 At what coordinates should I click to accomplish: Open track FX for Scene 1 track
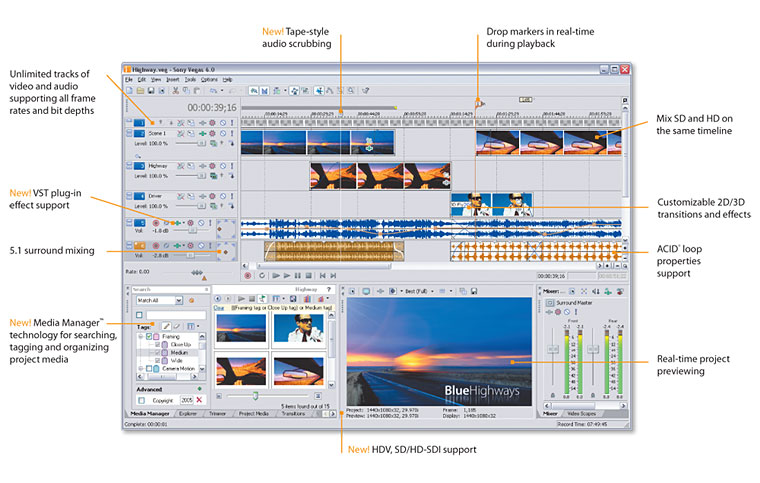coord(203,133)
